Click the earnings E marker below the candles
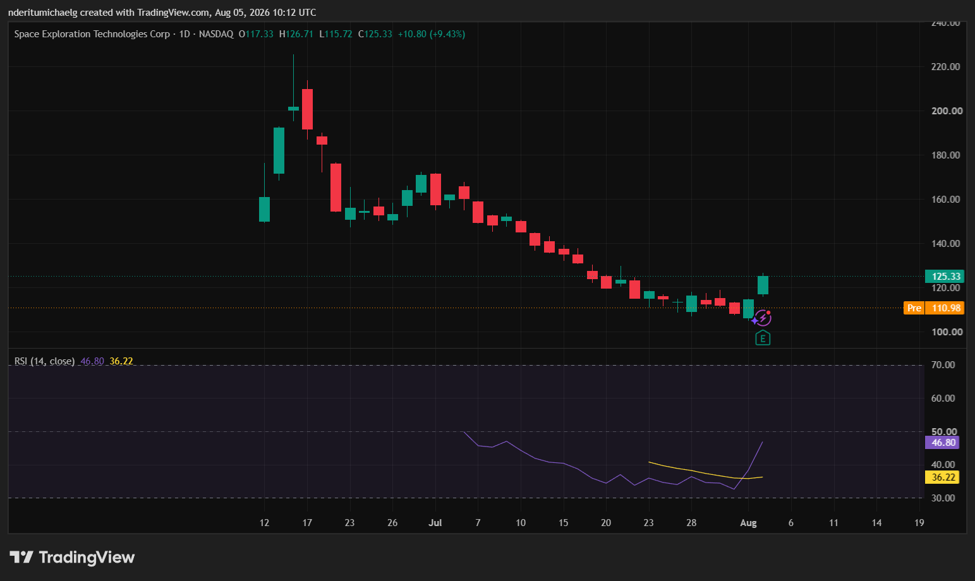This screenshot has width=975, height=581. (x=762, y=338)
